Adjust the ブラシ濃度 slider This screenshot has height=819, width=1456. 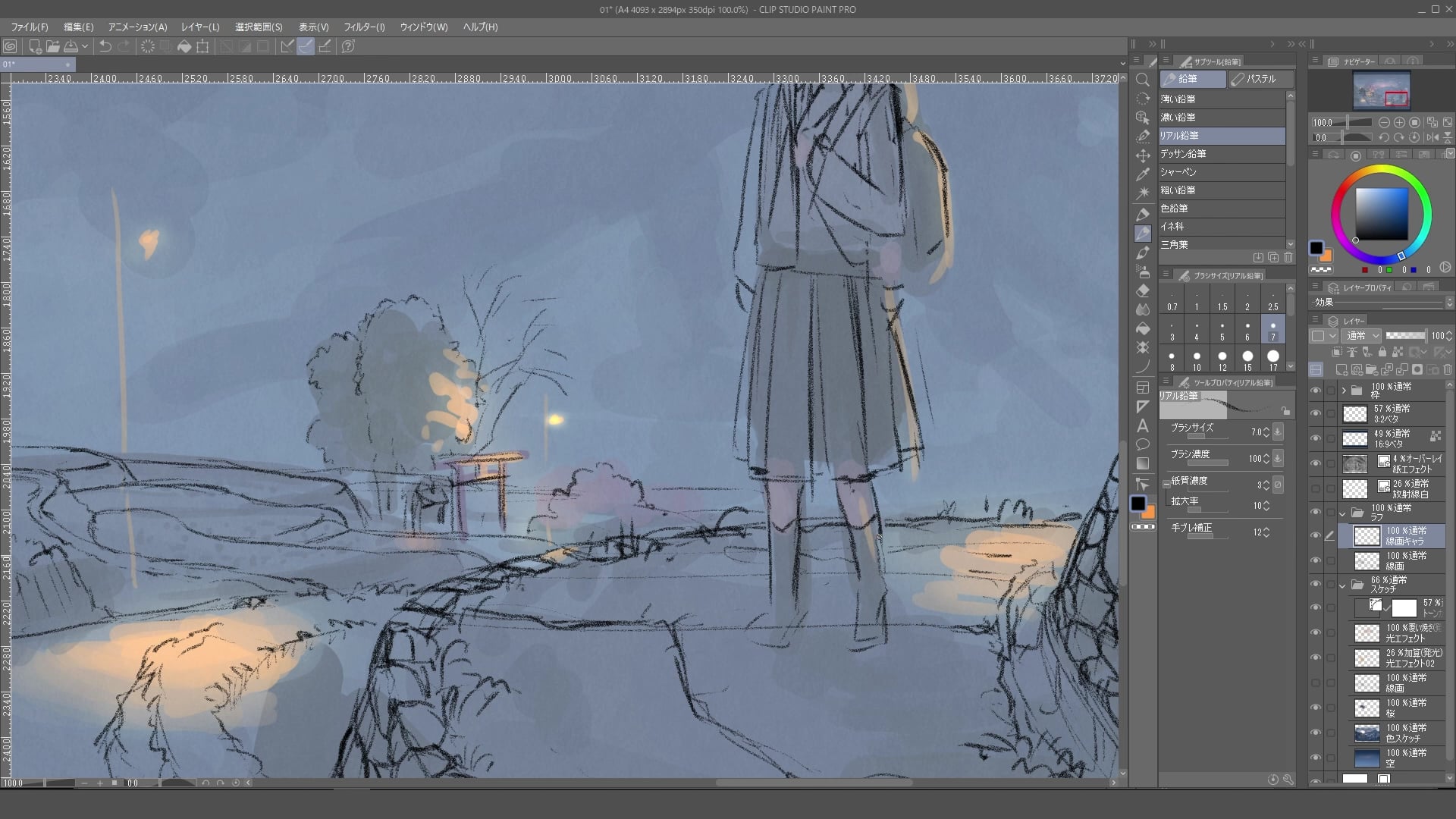click(x=1208, y=463)
